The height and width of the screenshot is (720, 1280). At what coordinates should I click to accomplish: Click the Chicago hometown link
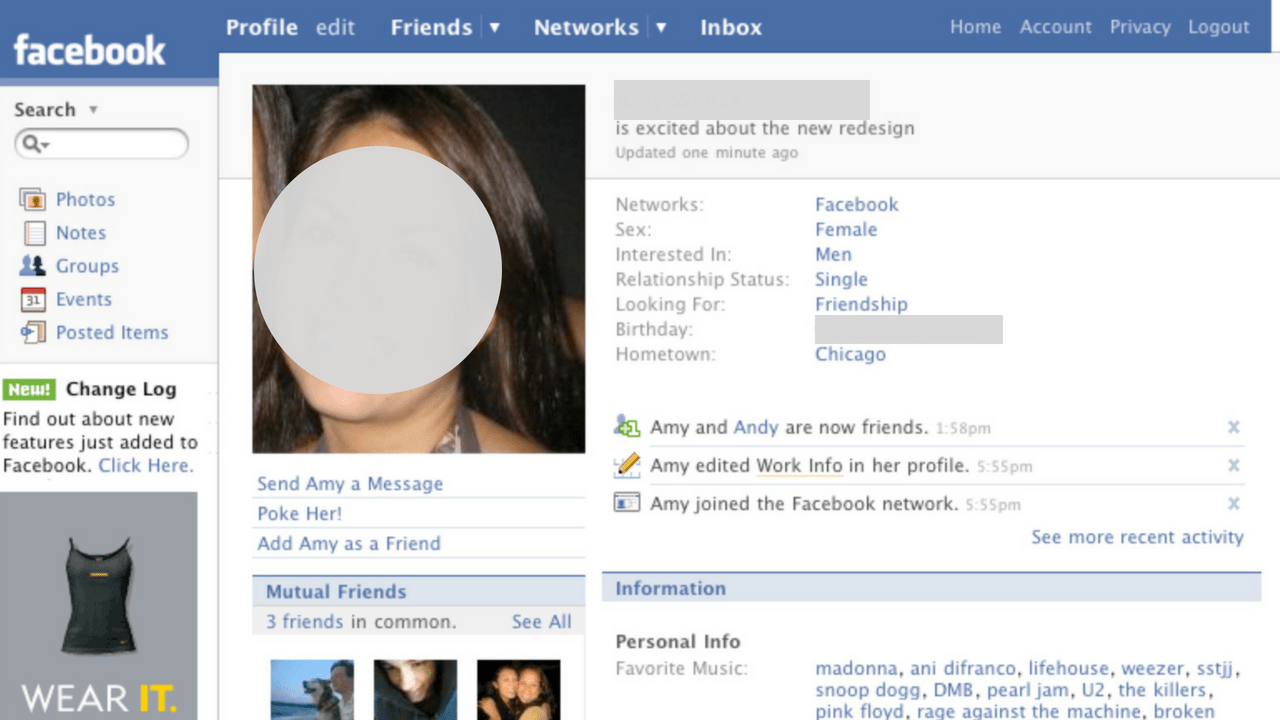[850, 354]
